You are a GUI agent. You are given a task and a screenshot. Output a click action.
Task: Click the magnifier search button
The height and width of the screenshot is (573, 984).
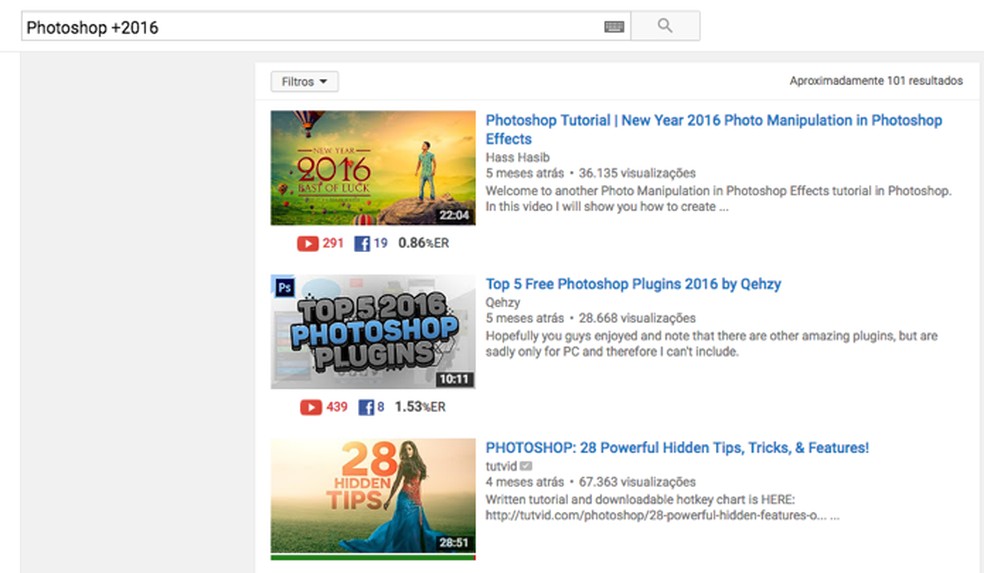click(x=665, y=26)
